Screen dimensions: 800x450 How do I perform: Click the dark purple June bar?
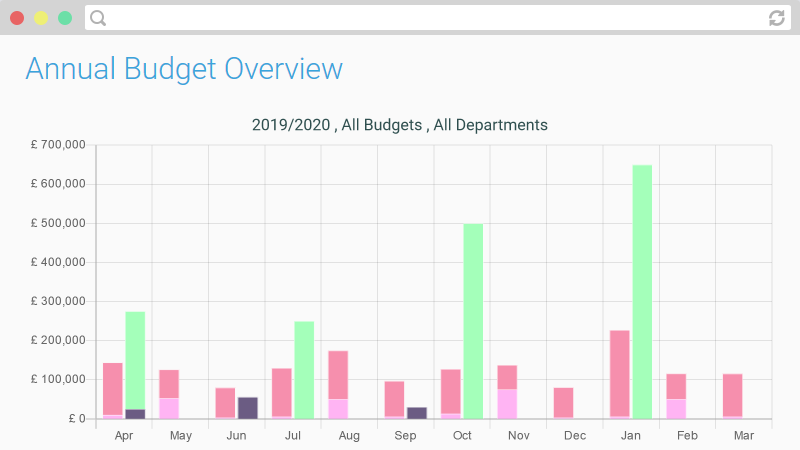(x=248, y=408)
